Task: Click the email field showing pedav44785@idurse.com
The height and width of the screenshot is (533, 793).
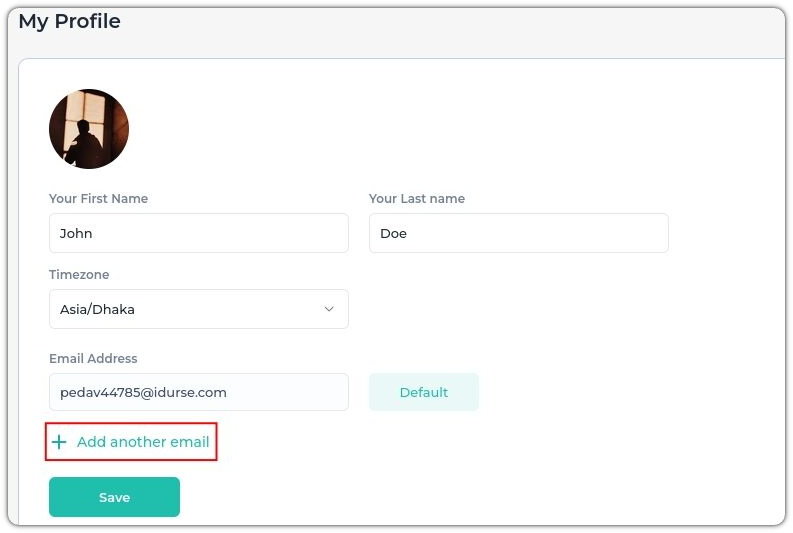Action: coord(199,392)
